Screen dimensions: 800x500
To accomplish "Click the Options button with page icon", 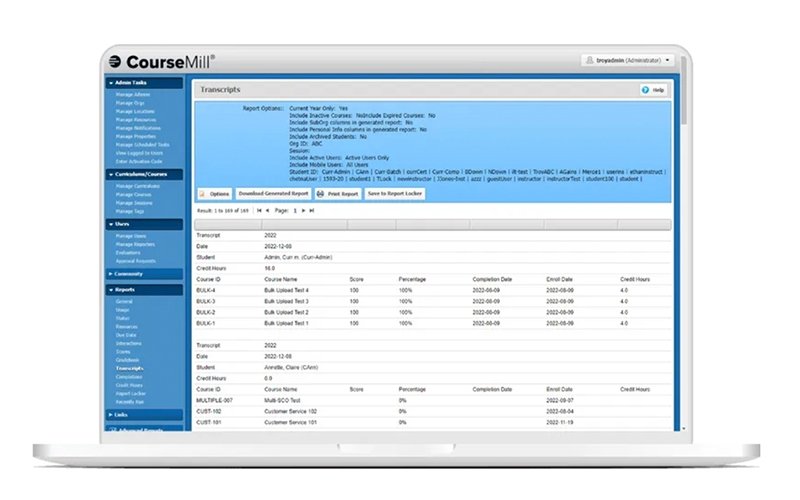I will (215, 194).
